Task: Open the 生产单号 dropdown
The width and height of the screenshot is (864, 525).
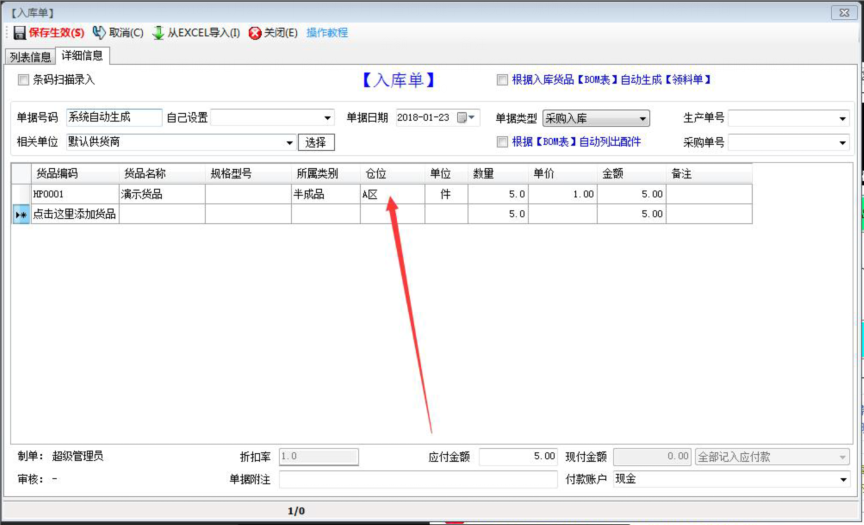Action: point(842,118)
